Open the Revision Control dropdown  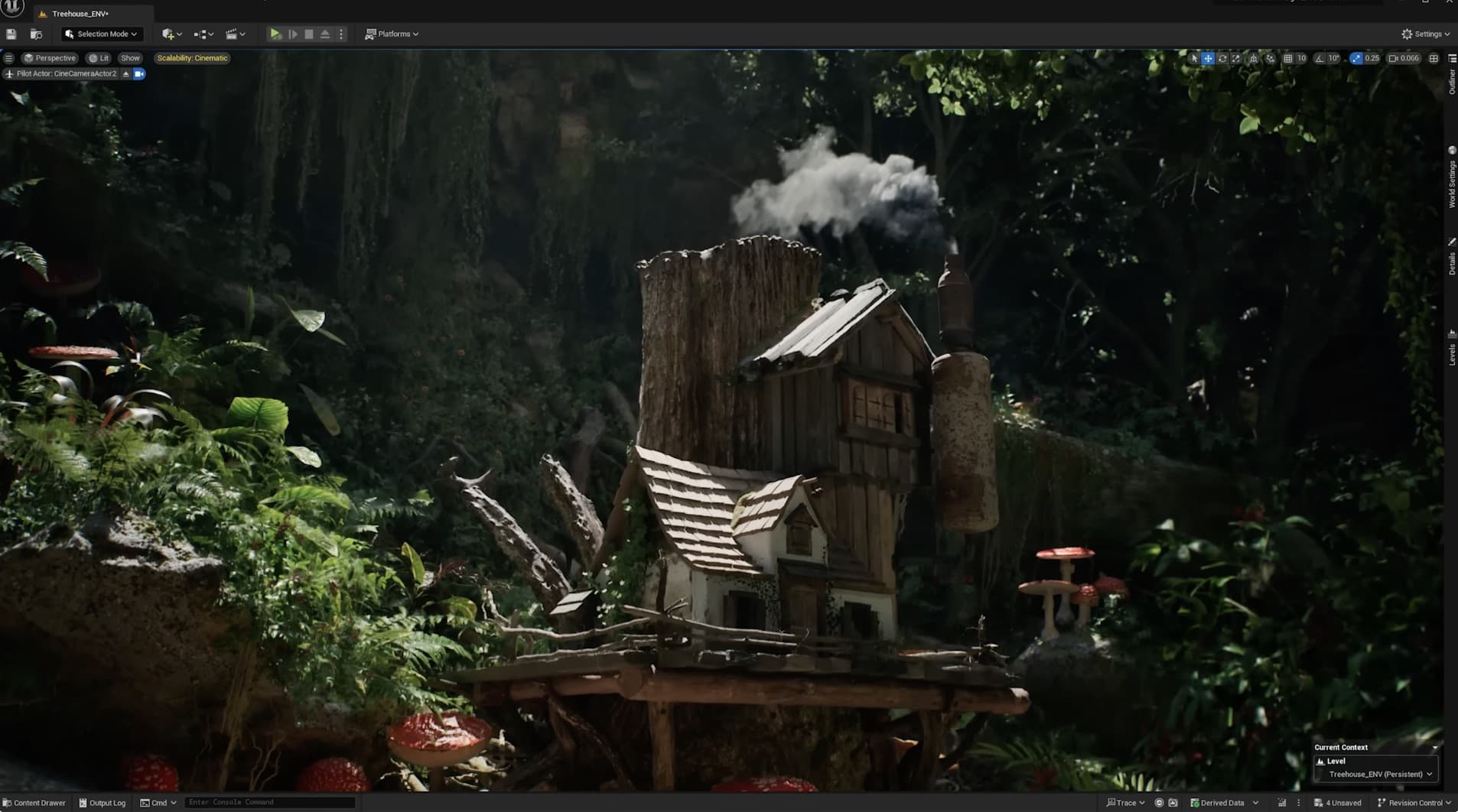point(1411,803)
